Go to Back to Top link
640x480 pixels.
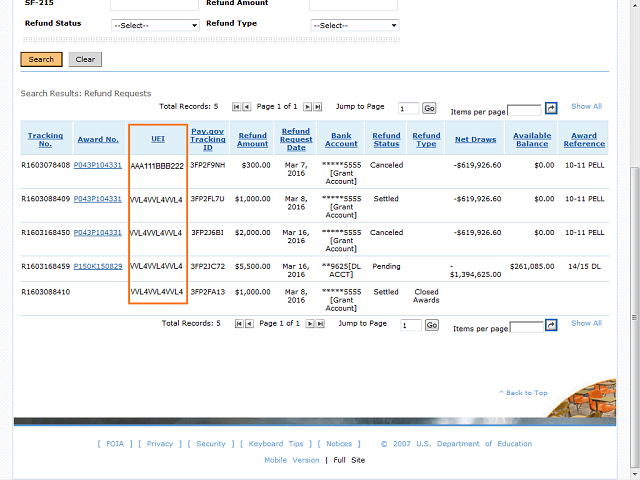pos(523,393)
